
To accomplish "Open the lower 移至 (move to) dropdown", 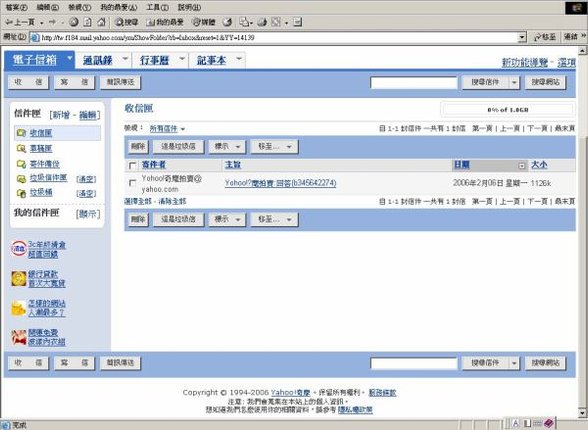I will tap(274, 219).
